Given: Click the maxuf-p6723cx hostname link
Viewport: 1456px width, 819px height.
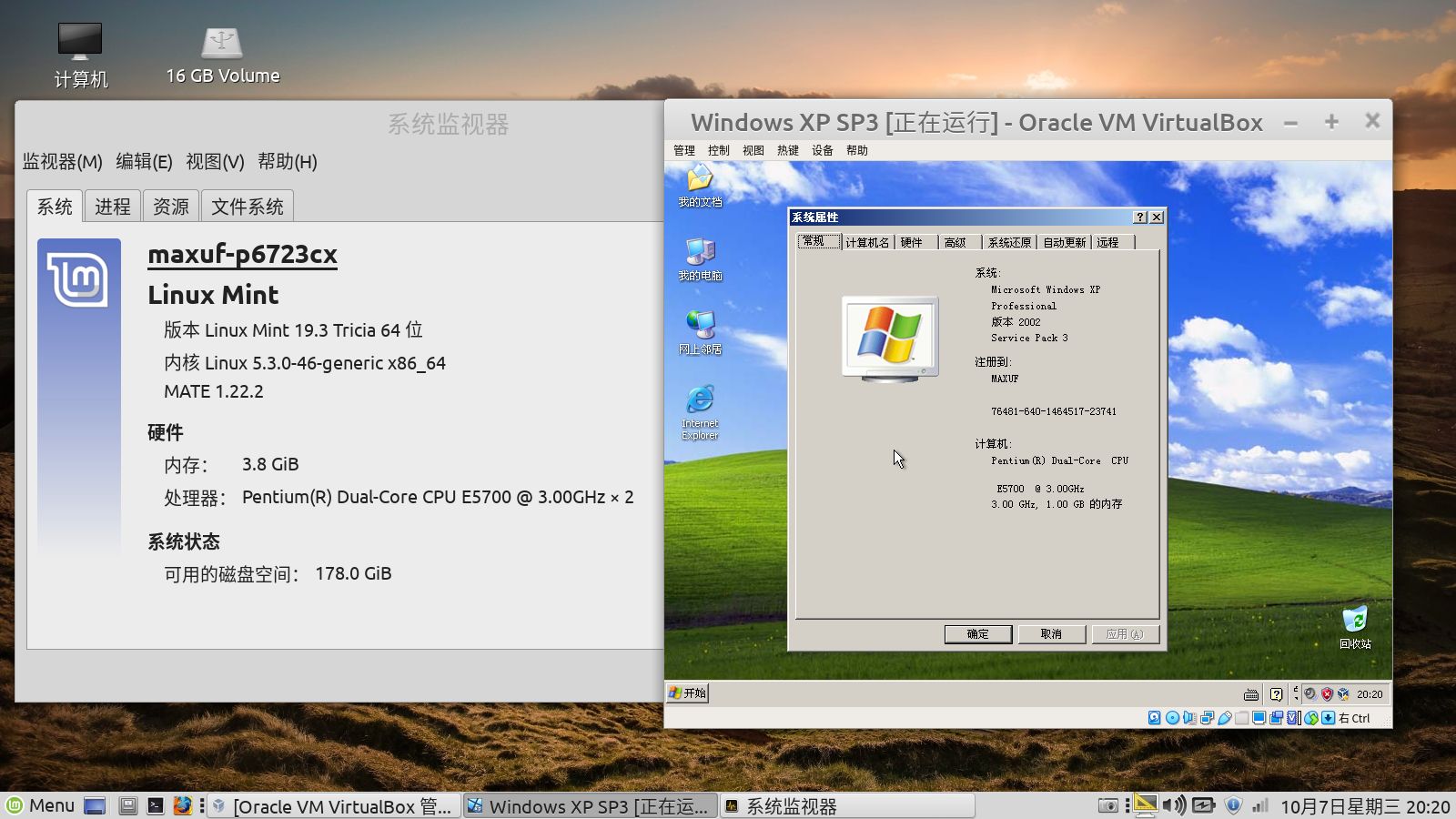Looking at the screenshot, I should click(x=242, y=257).
